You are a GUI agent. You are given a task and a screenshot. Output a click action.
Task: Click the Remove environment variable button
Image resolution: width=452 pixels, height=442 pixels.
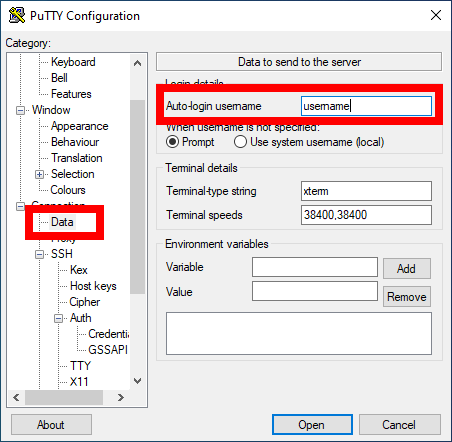[407, 296]
